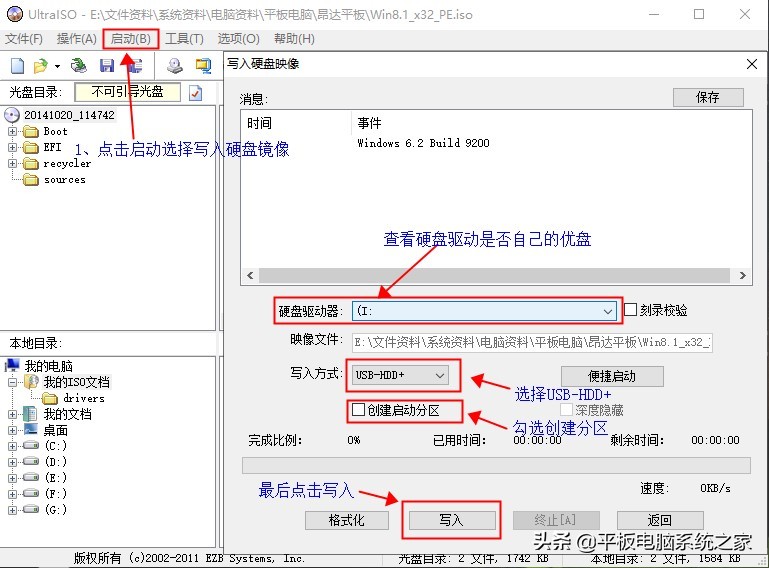This screenshot has height=568, width=769.
Task: Open the 操作(A) menu
Action: click(77, 39)
